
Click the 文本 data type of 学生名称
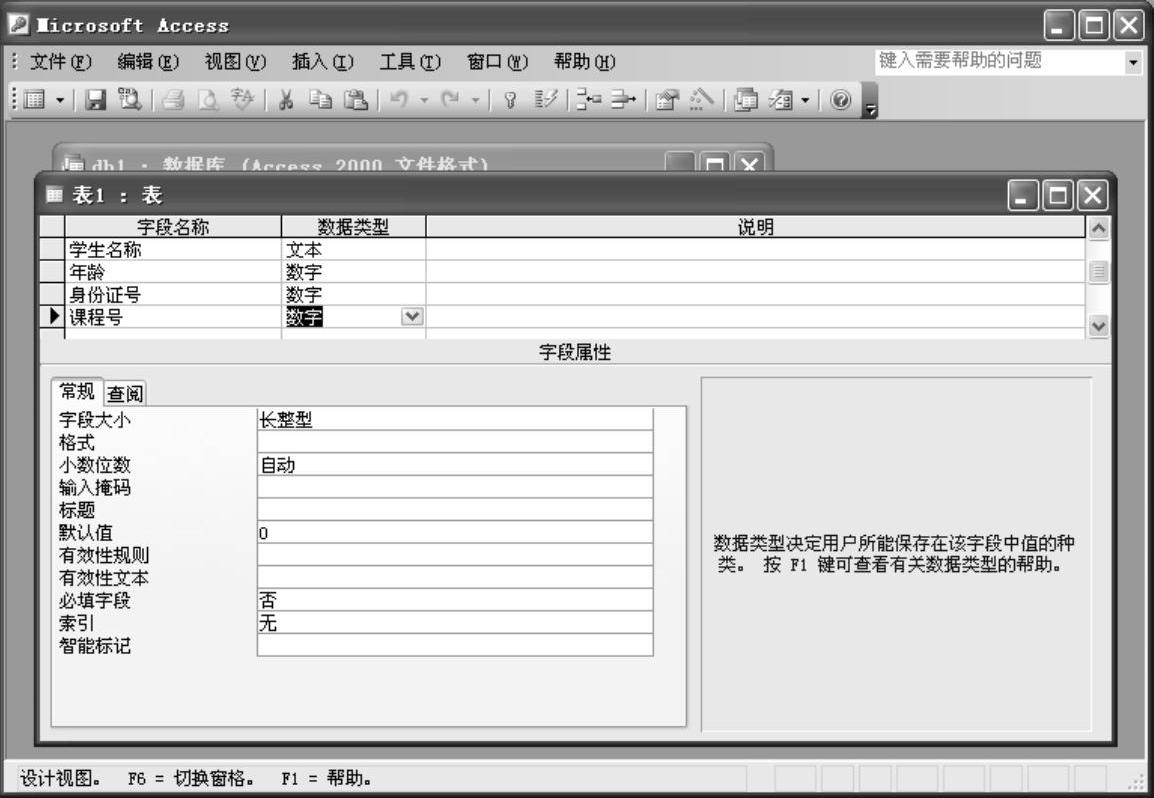[353, 250]
